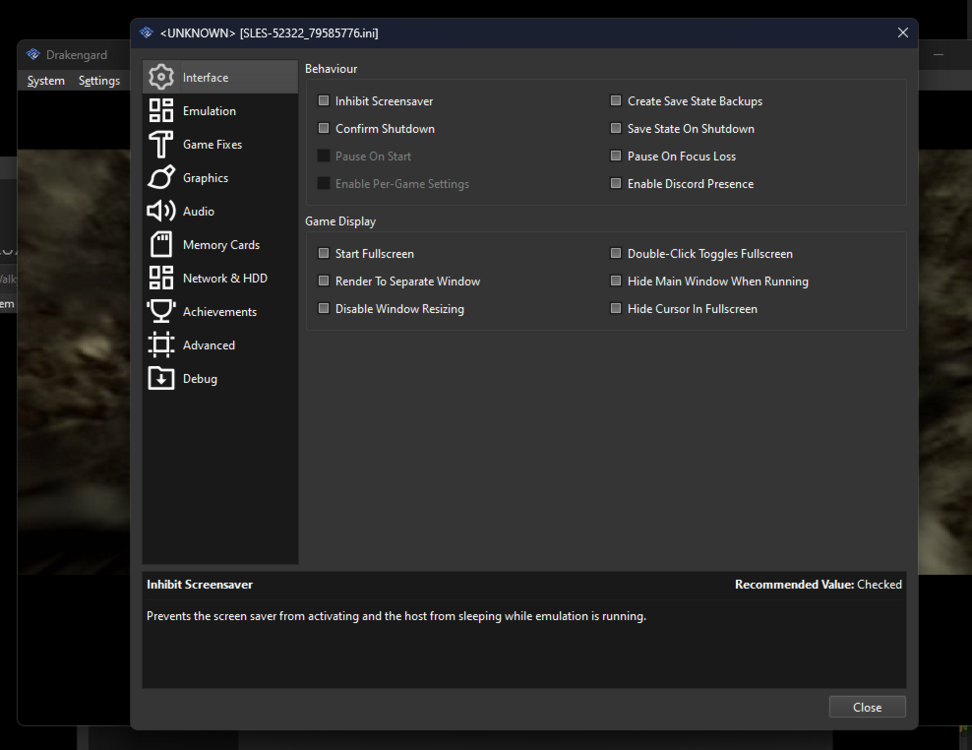Toggle the Confirm Shutdown checkbox

click(324, 128)
